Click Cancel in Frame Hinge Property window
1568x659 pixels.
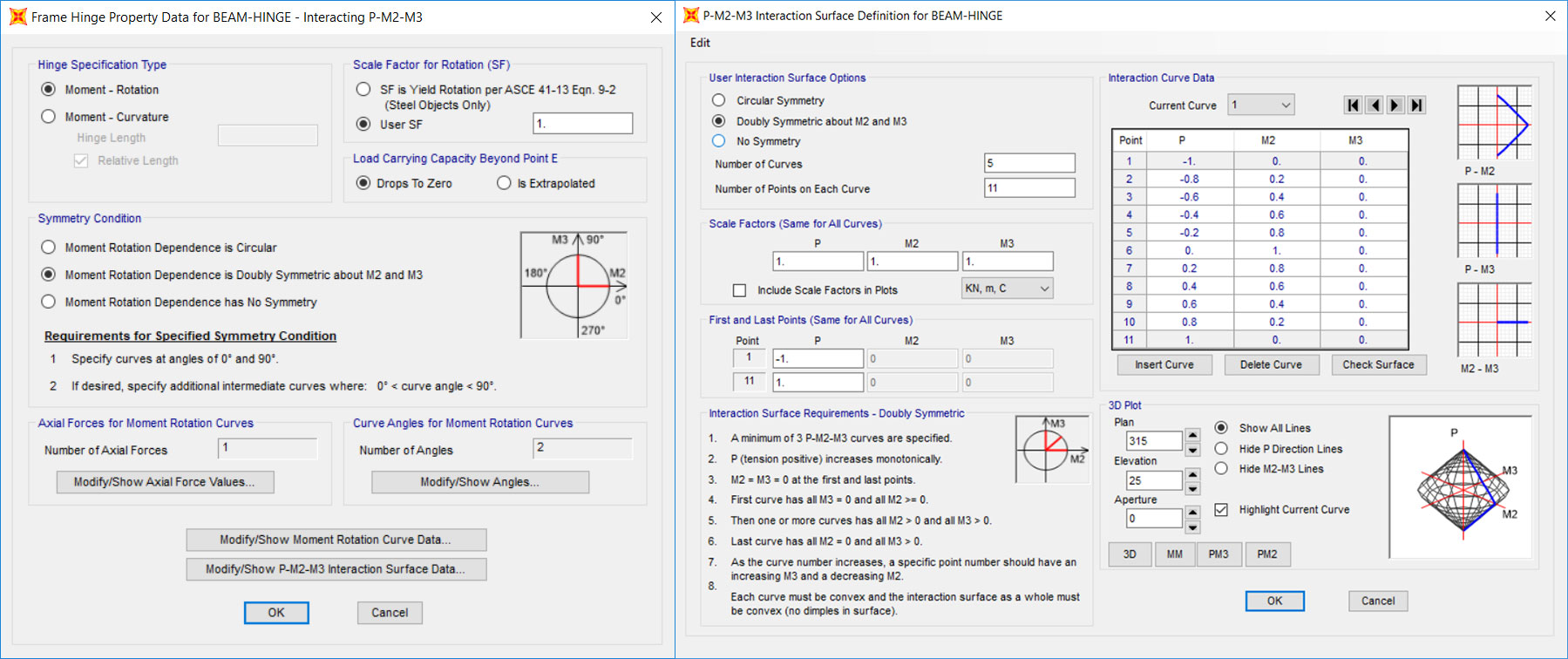point(390,613)
